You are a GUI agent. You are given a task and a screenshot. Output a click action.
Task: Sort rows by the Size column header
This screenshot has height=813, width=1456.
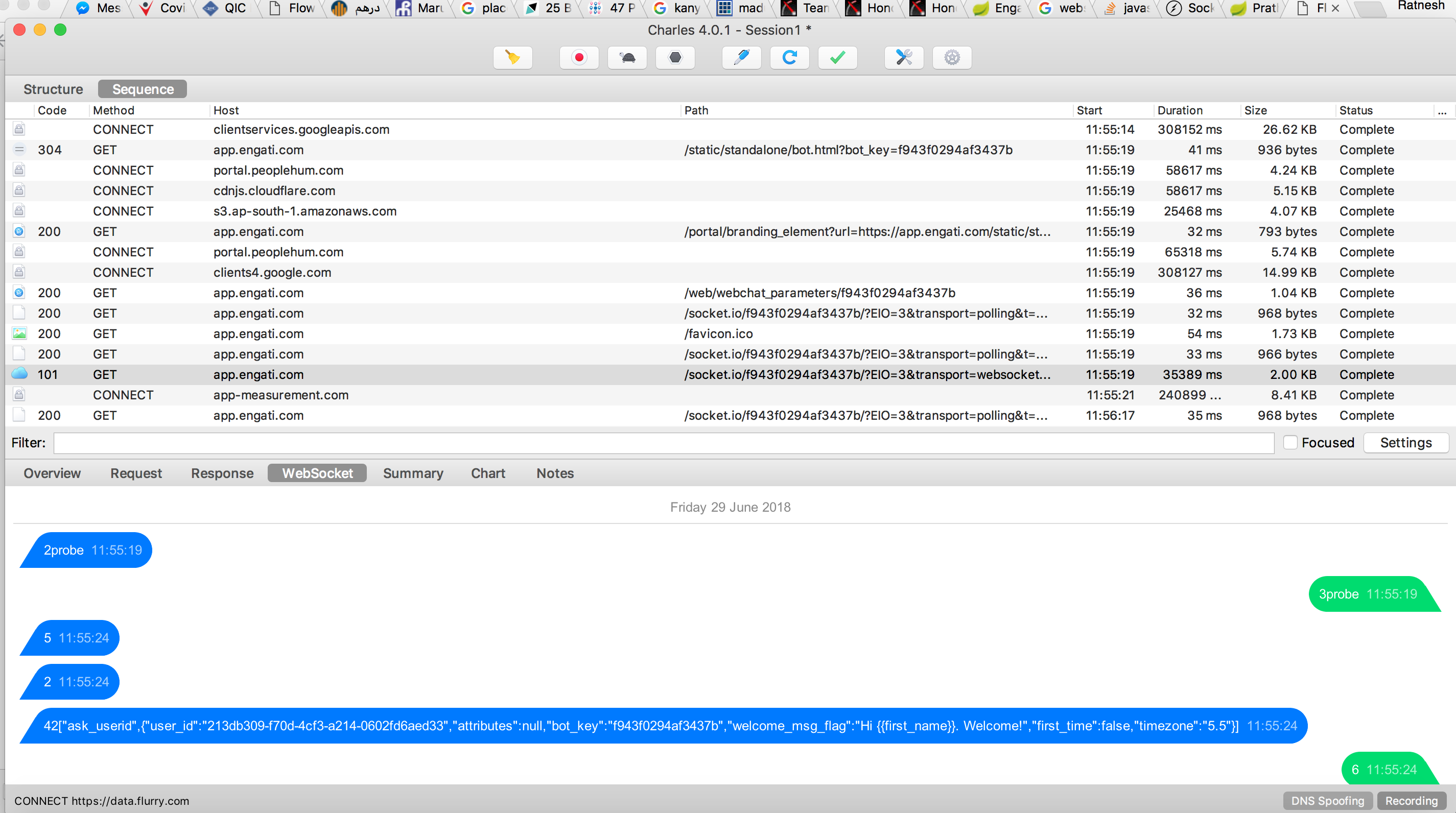click(1255, 111)
